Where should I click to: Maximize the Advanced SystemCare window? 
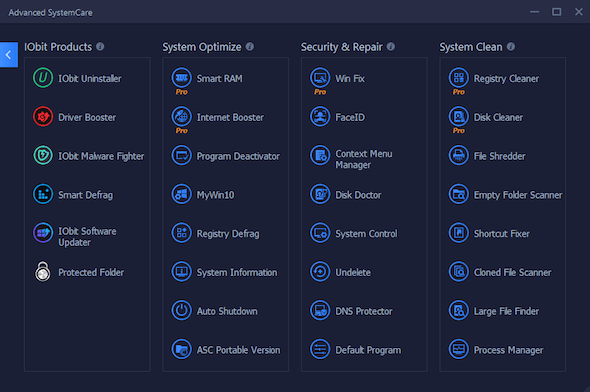click(x=557, y=12)
